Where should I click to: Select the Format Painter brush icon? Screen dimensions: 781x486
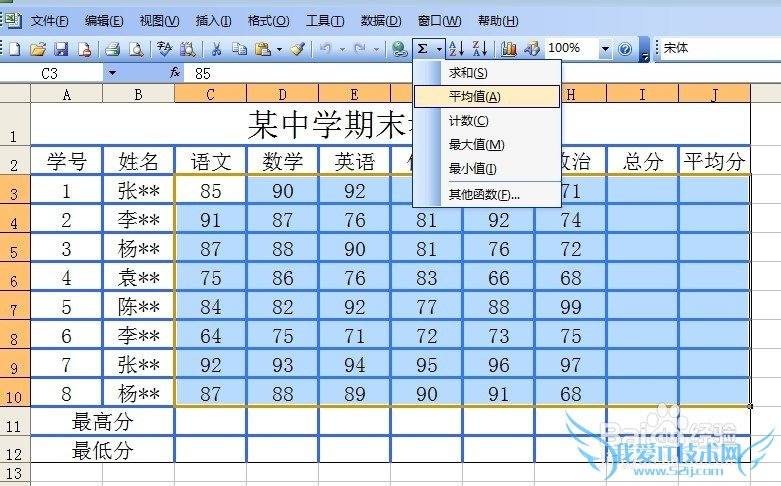coord(297,49)
